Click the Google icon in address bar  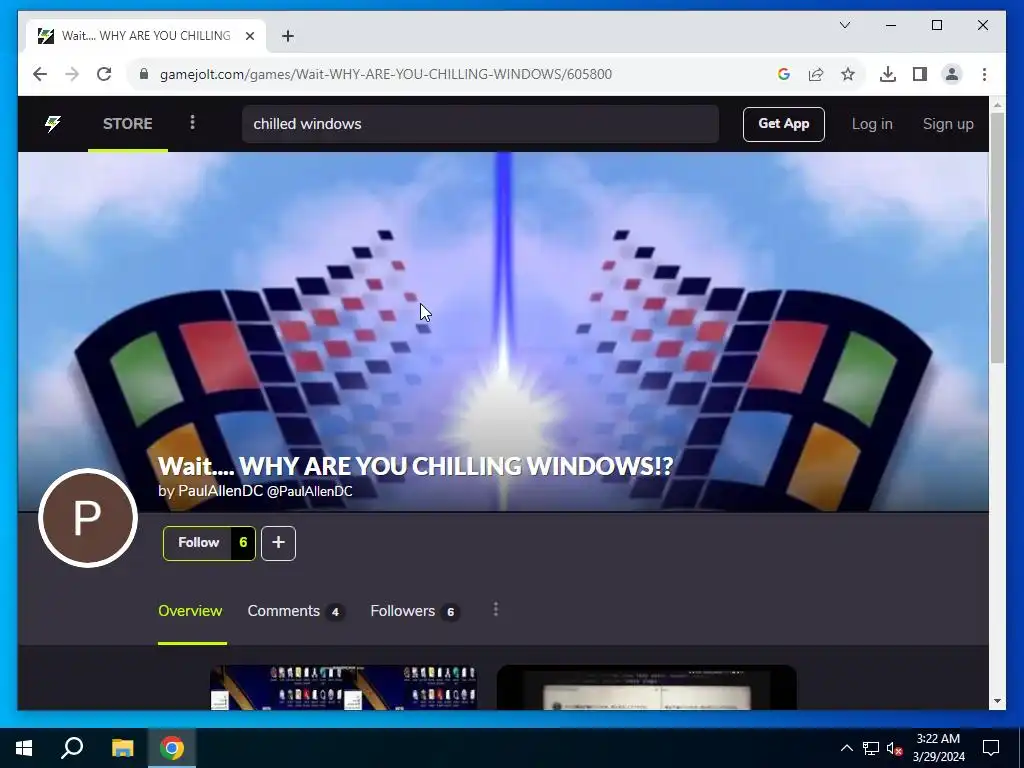[784, 74]
